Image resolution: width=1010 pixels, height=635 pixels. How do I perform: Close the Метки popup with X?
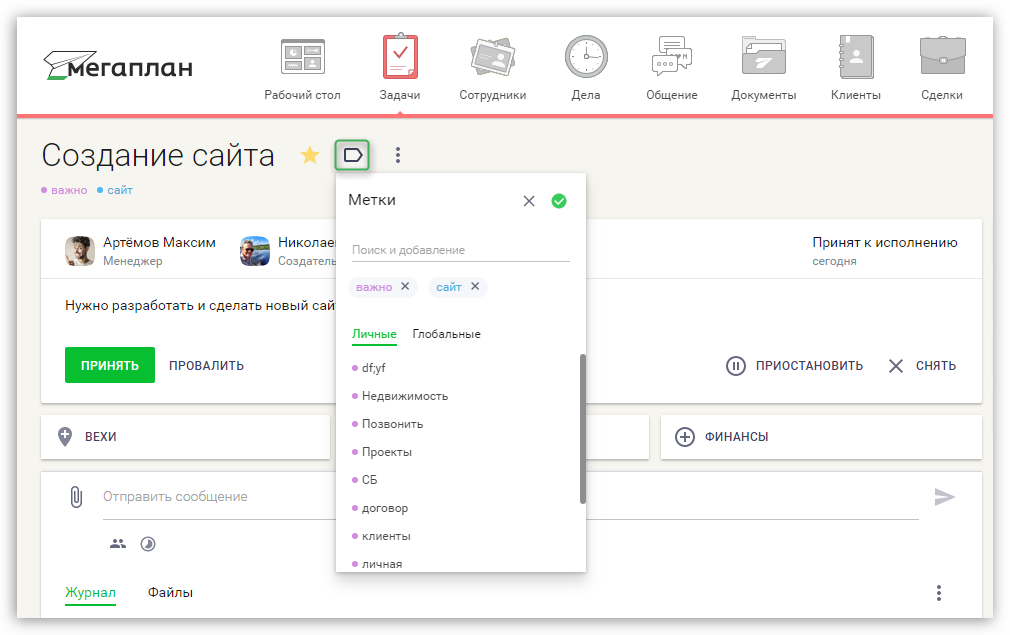(x=529, y=201)
